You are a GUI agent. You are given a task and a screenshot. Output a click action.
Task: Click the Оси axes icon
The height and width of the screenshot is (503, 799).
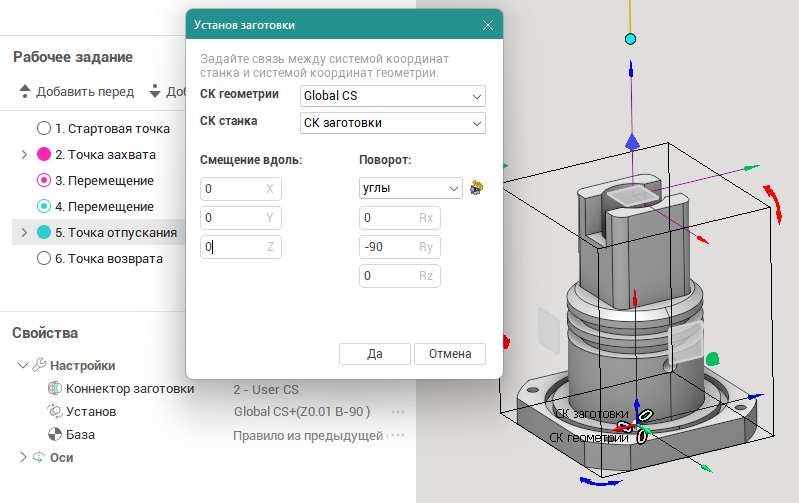[x=40, y=457]
